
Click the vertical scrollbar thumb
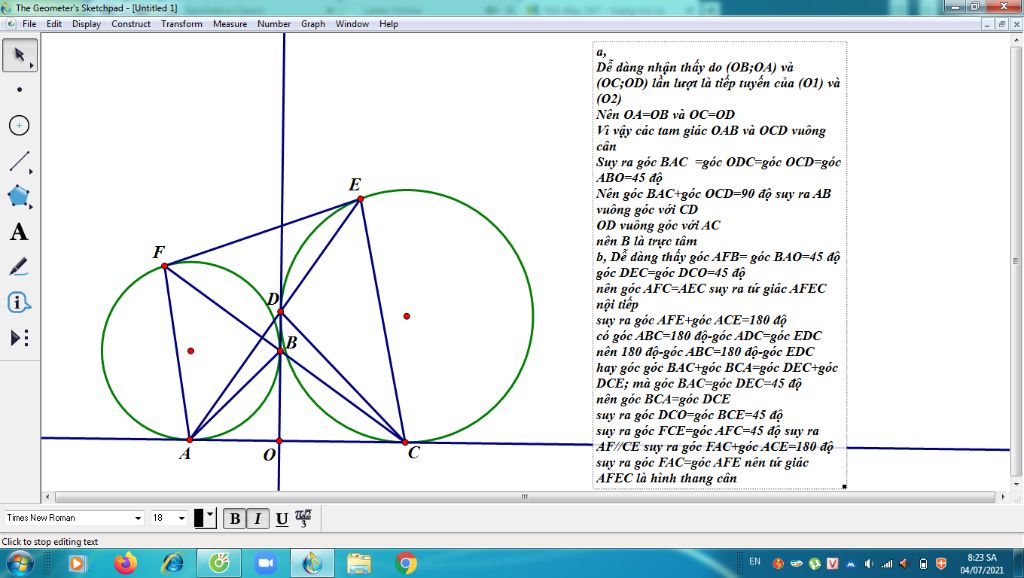pyautogui.click(x=1016, y=261)
